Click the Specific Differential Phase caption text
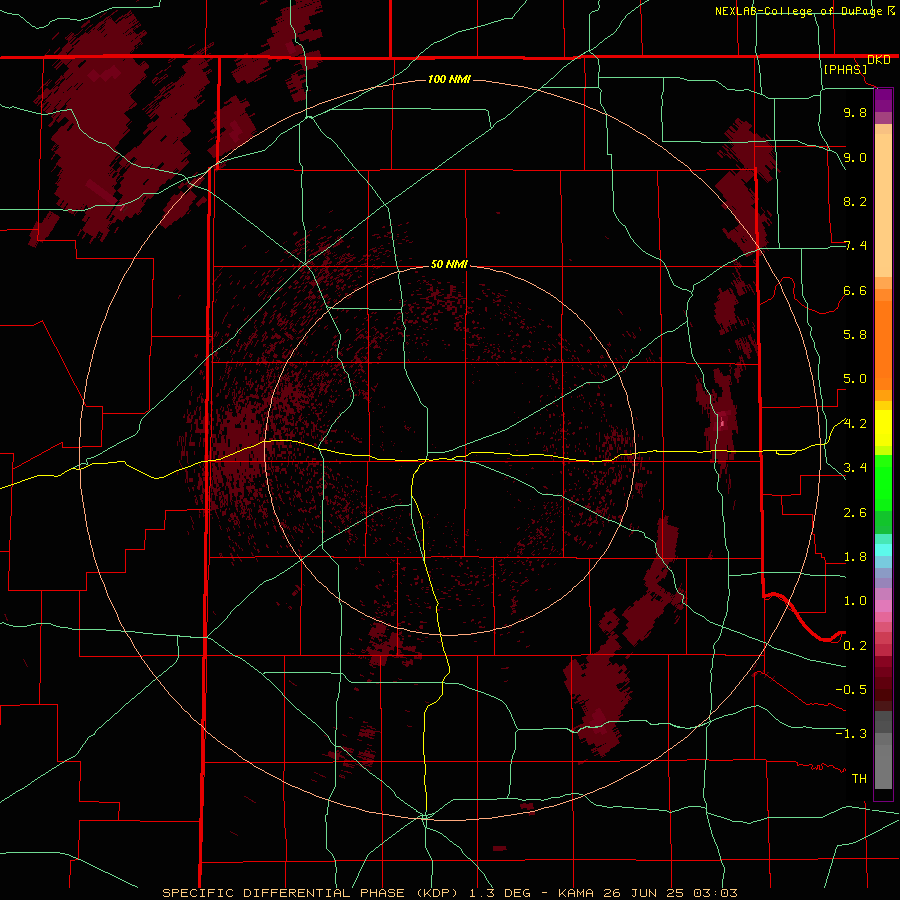The image size is (900, 900). click(x=450, y=893)
